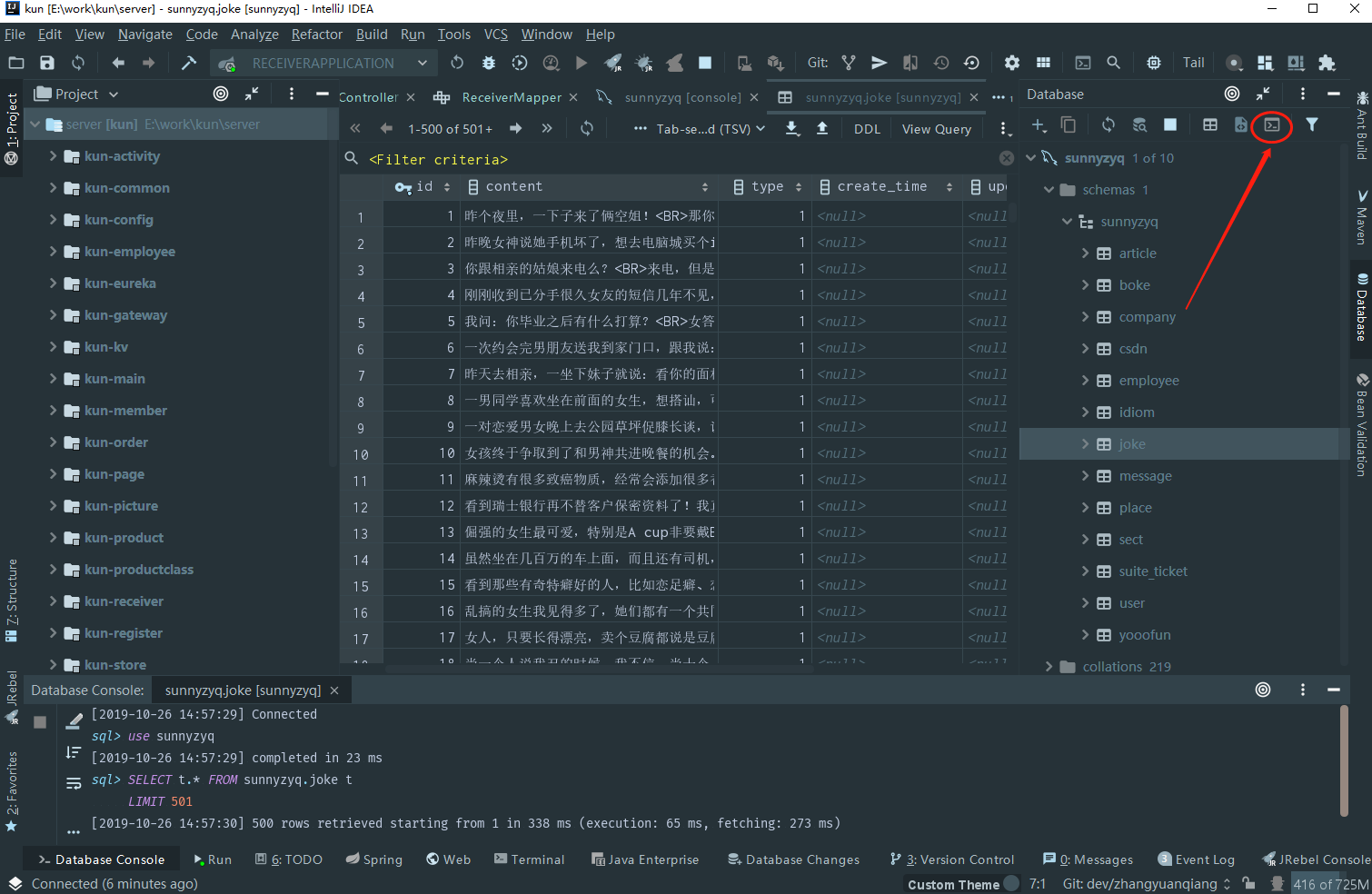This screenshot has width=1372, height=894.
Task: Click the Git Show History clock icon
Action: point(941,63)
